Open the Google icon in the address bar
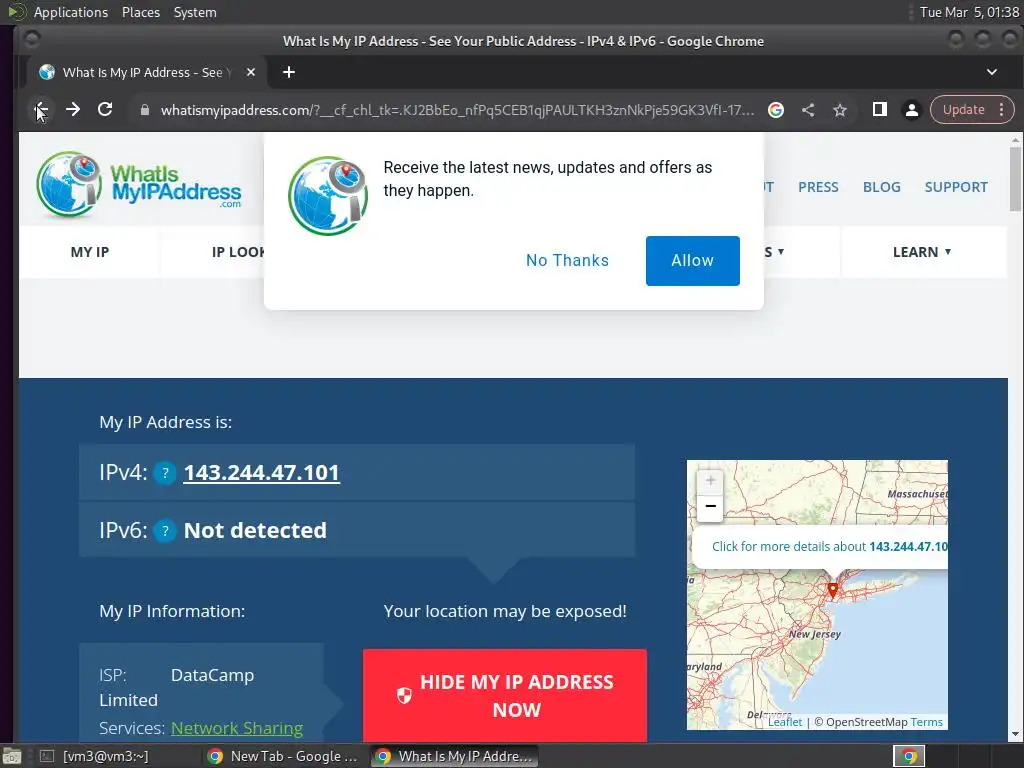Viewport: 1024px width, 768px height. pos(776,110)
